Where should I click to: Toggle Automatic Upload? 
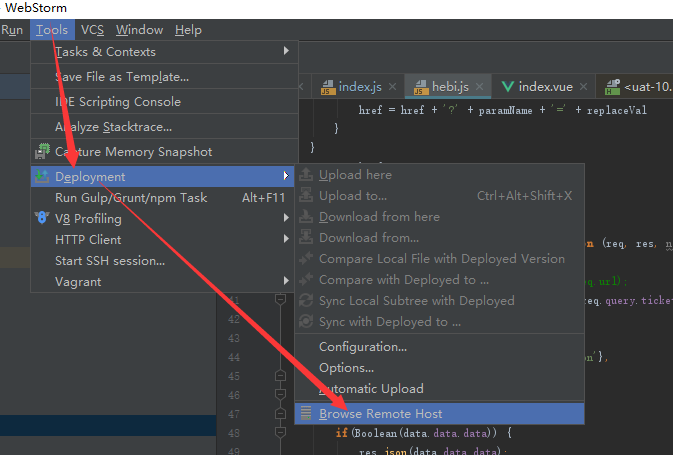[x=440, y=389]
